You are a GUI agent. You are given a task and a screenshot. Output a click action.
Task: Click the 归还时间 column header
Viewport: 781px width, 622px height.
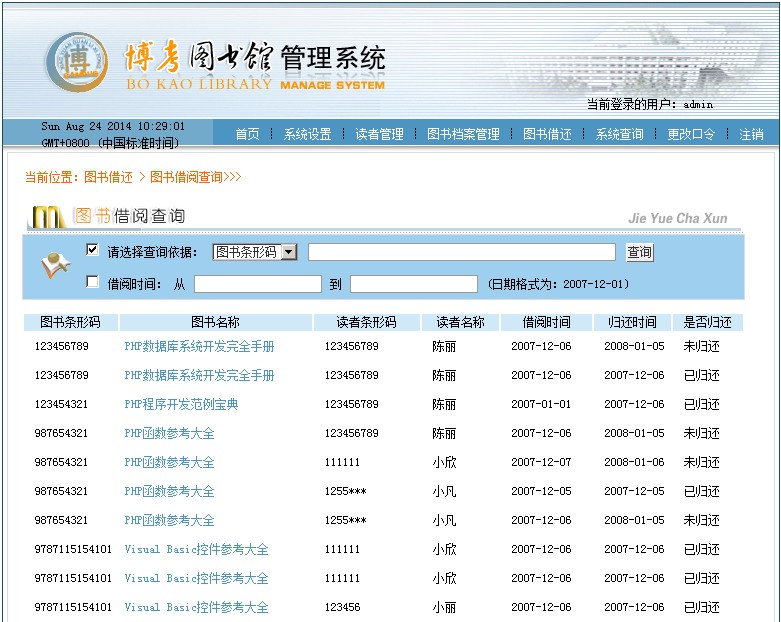click(633, 322)
